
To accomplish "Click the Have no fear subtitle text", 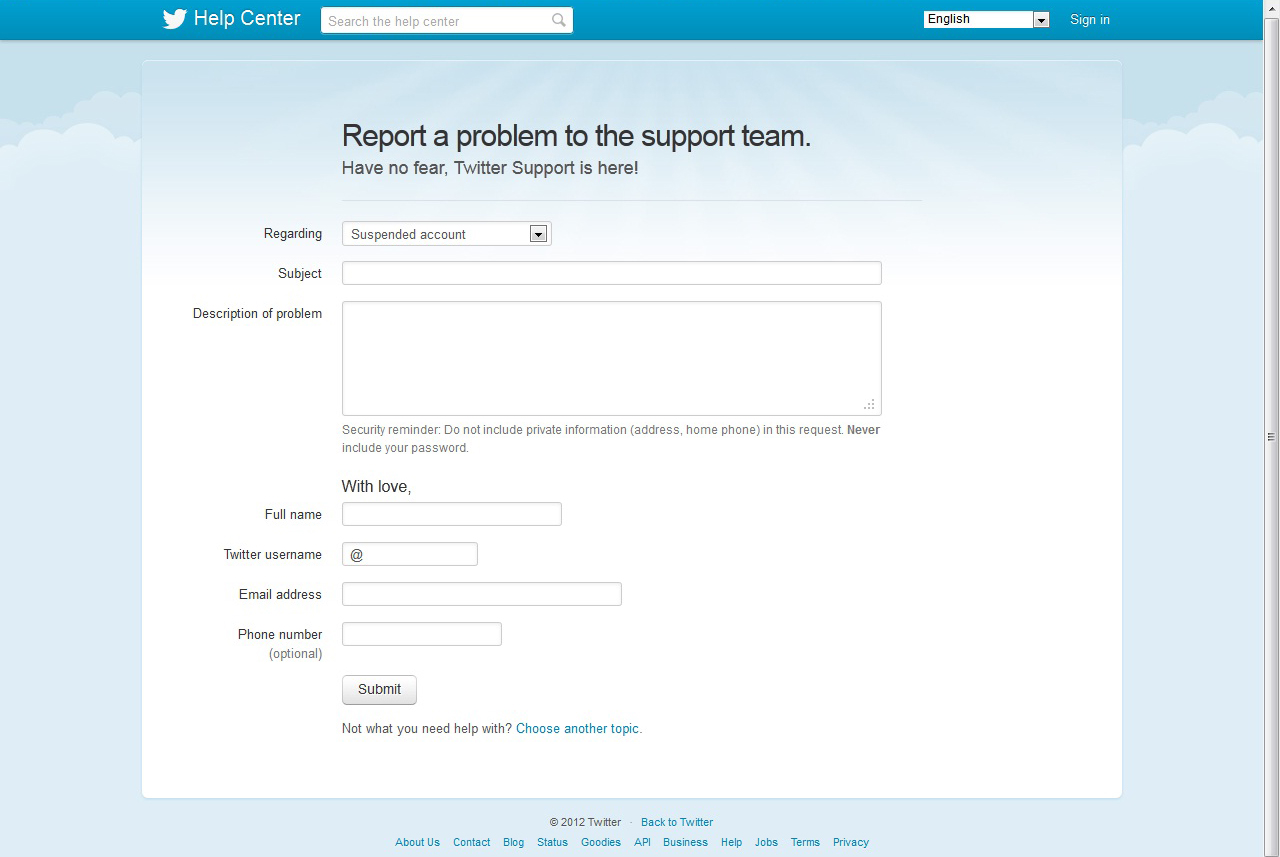I will [x=490, y=168].
